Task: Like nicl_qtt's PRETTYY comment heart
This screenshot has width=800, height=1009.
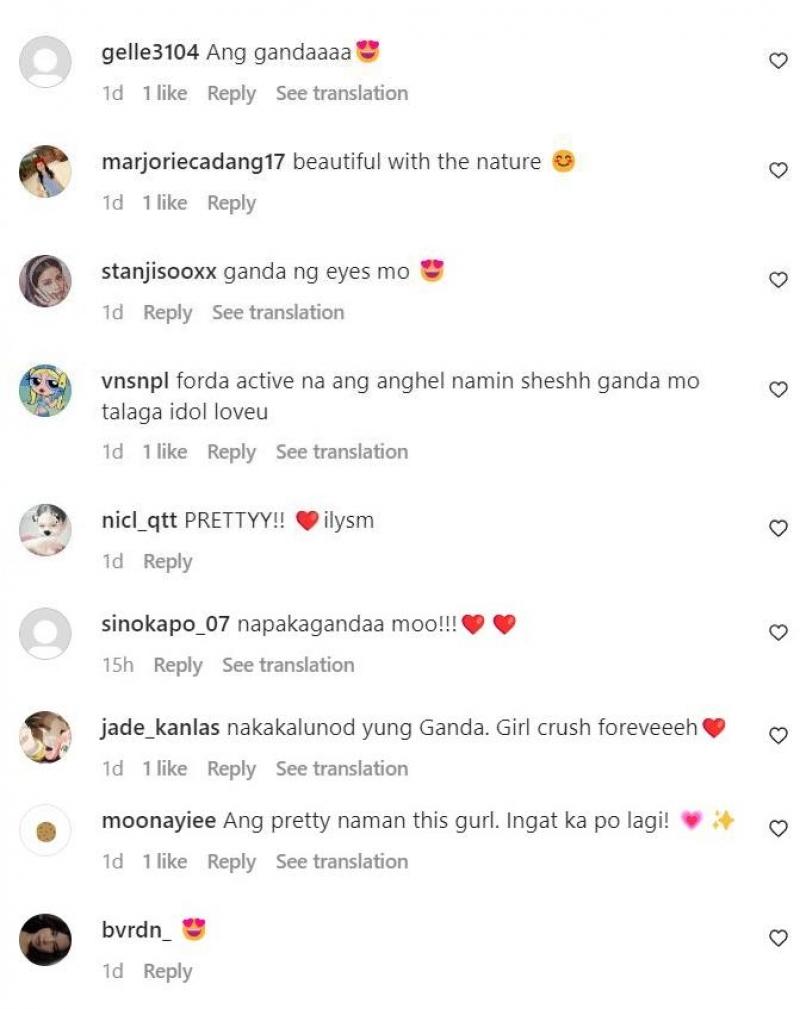Action: coord(778,528)
